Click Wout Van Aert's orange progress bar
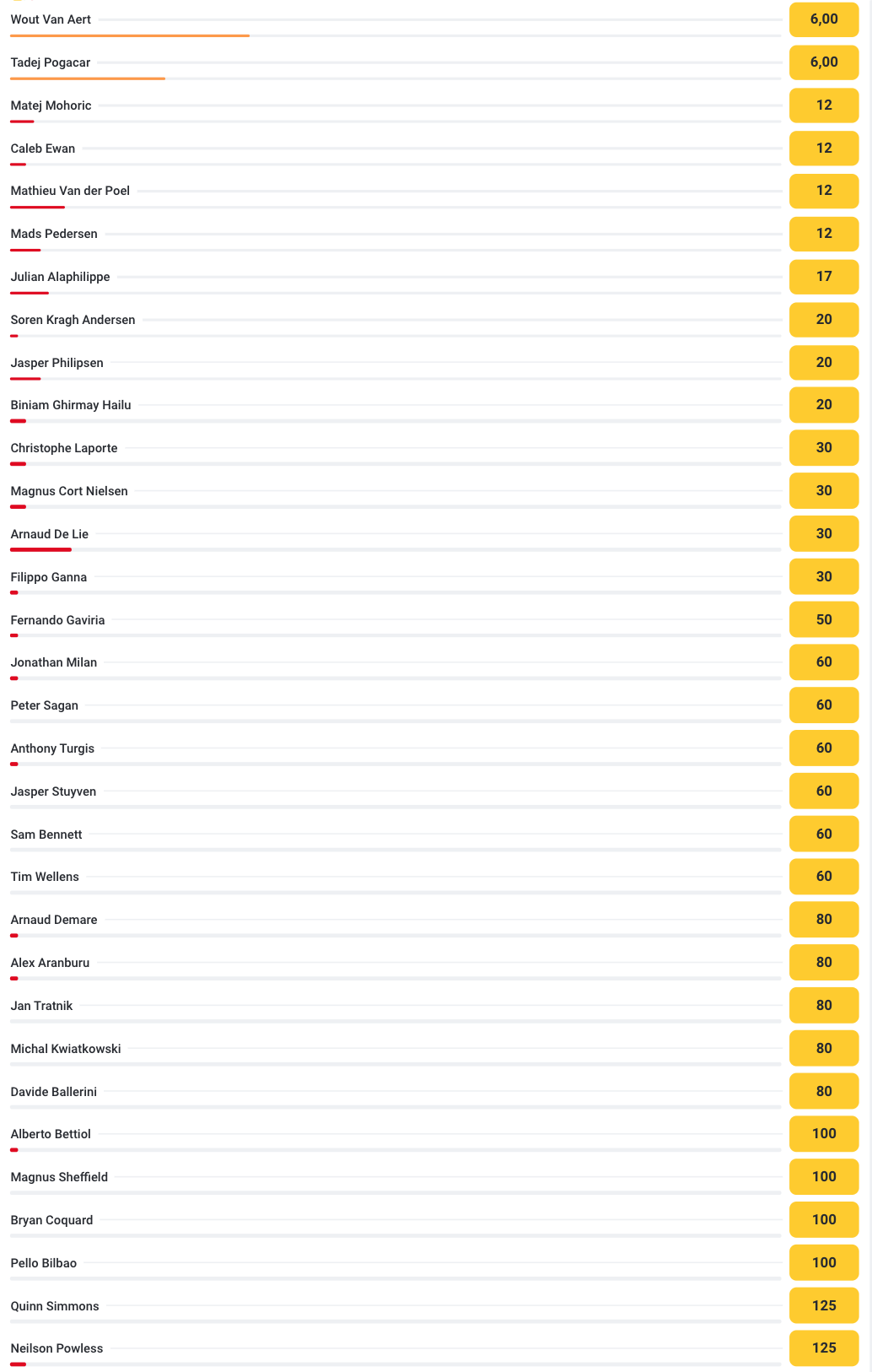The width and height of the screenshot is (872, 1372). pos(130,35)
